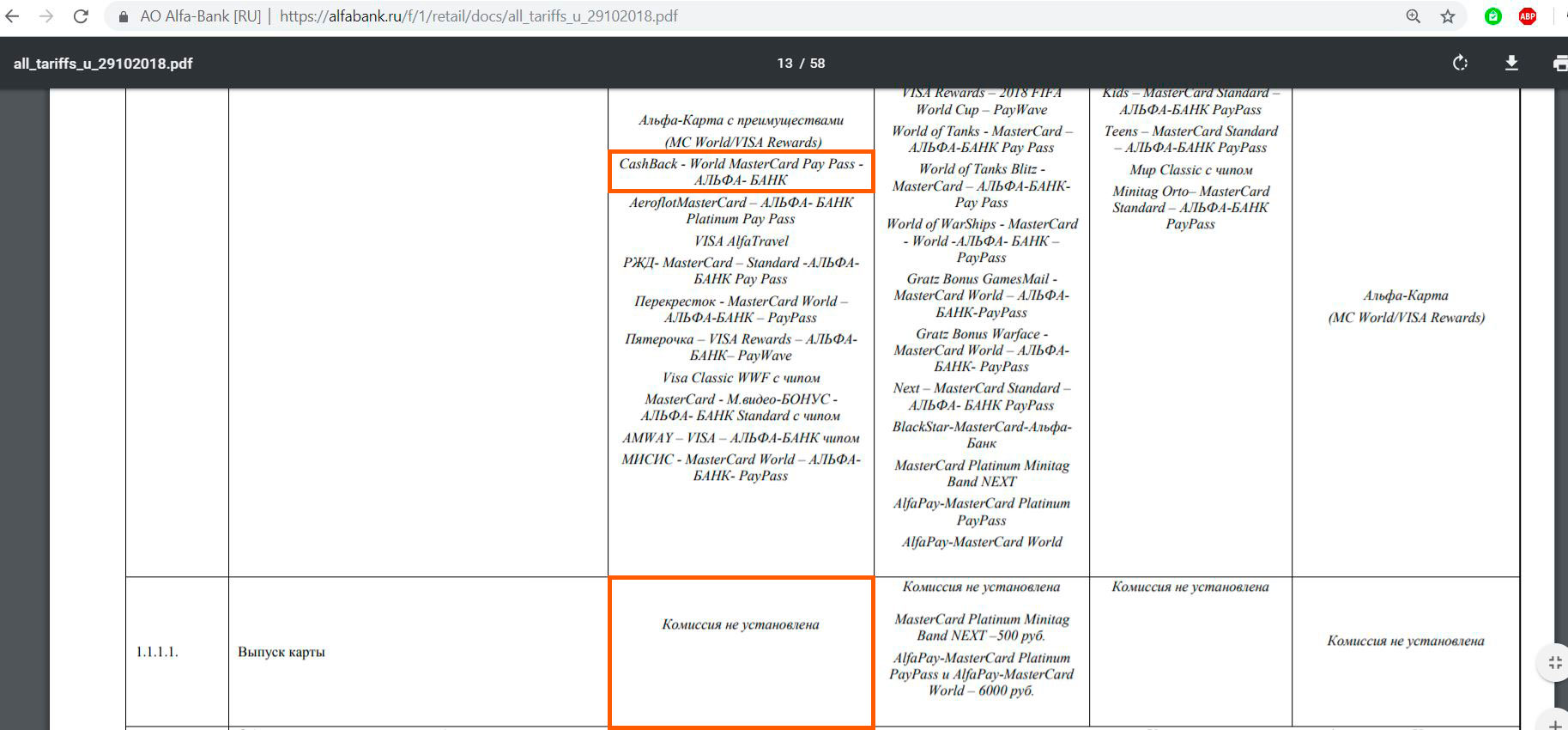Viewport: 1568px width, 730px height.
Task: Click the padlock site security icon
Action: pos(124,16)
